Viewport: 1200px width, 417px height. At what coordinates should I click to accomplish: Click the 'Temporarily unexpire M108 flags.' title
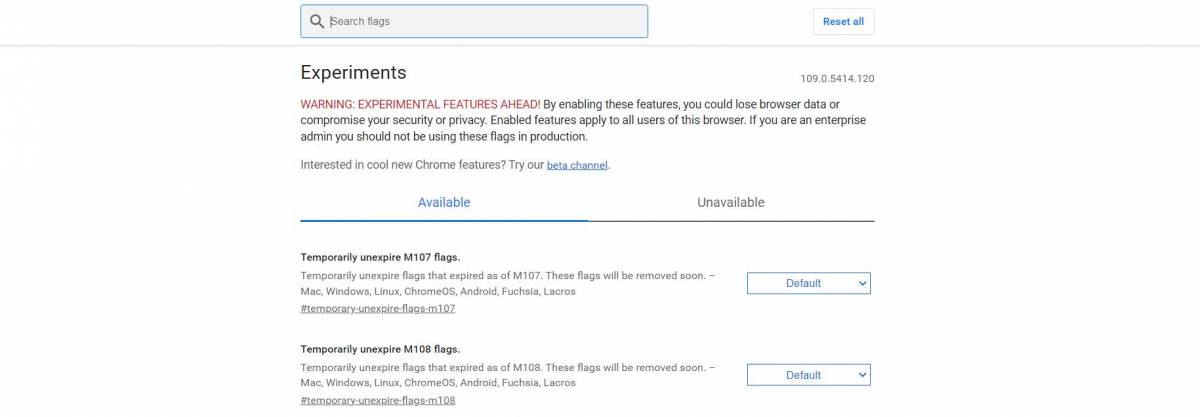point(380,349)
